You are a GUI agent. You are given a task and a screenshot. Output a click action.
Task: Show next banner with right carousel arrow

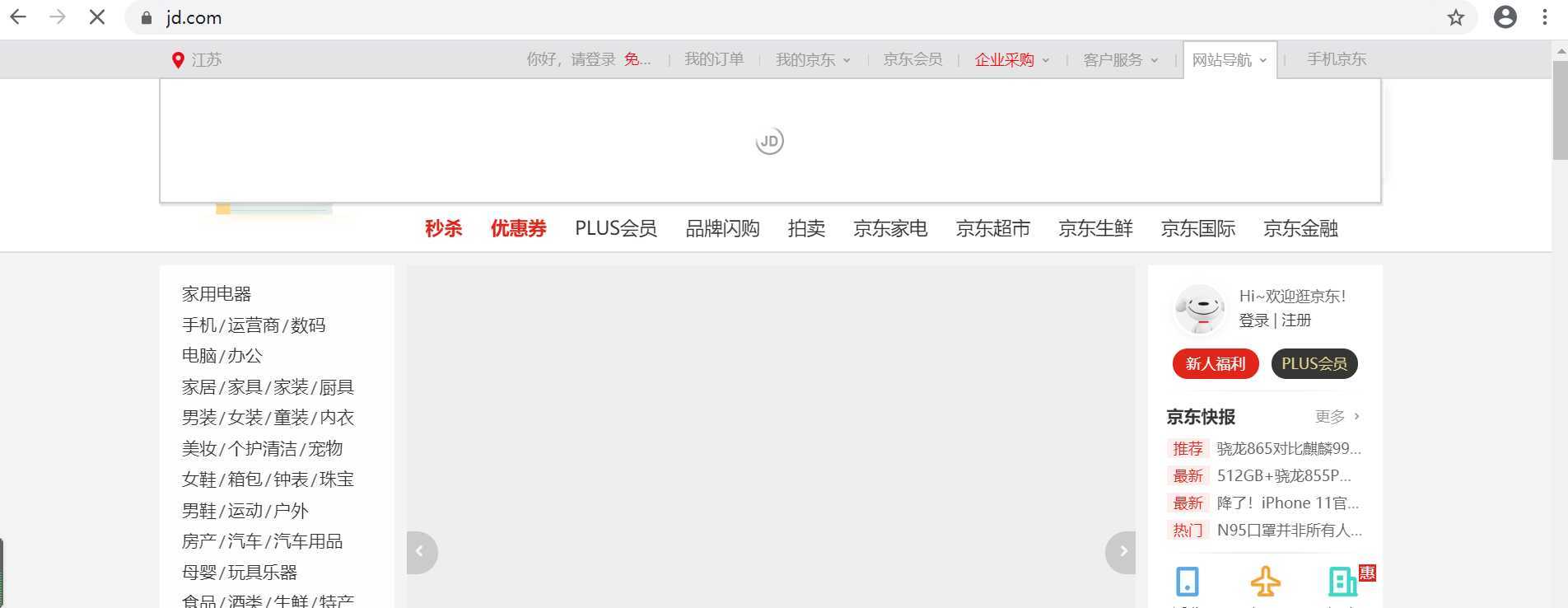[1121, 551]
